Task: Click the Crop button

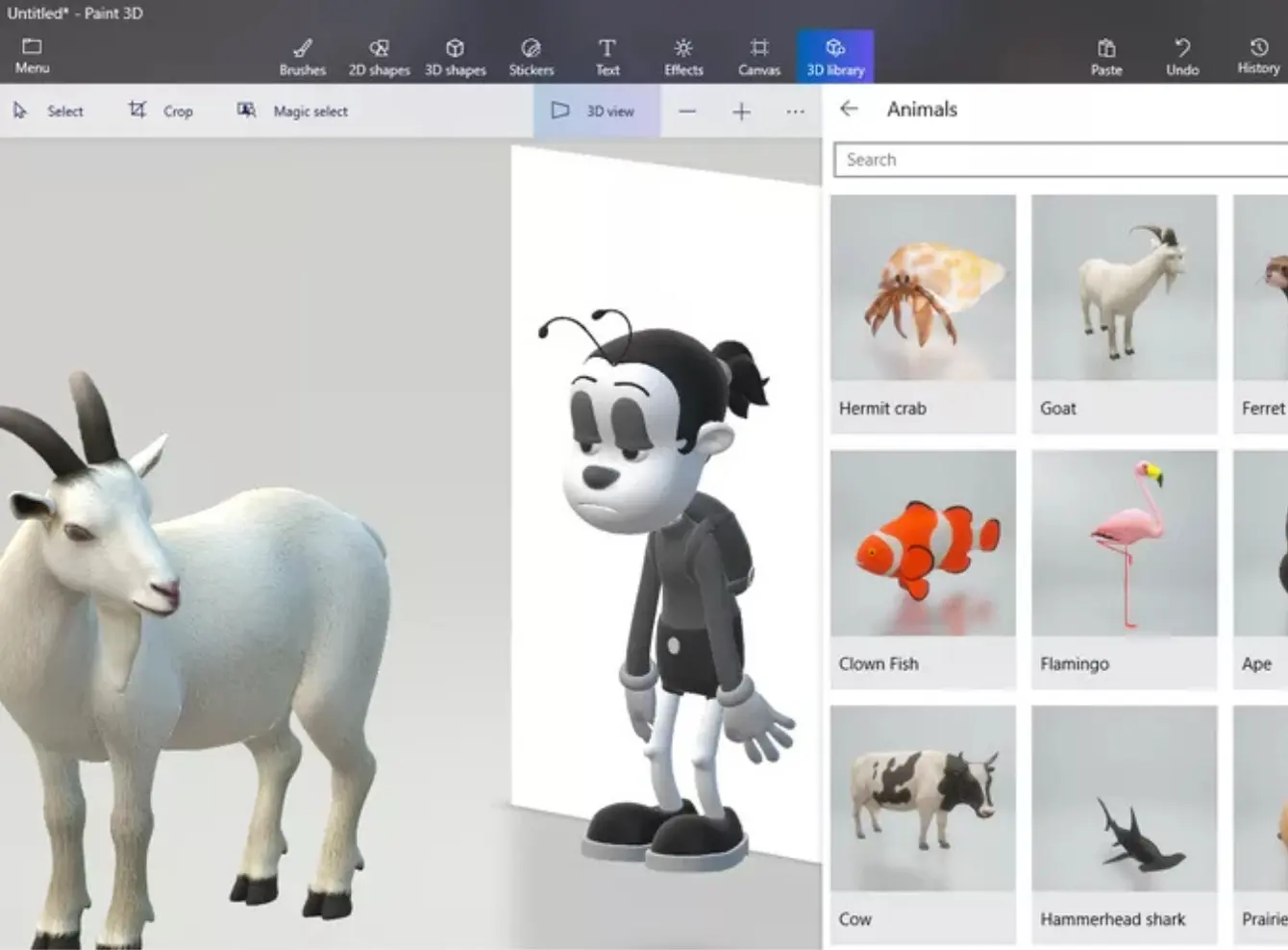Action: 161,112
